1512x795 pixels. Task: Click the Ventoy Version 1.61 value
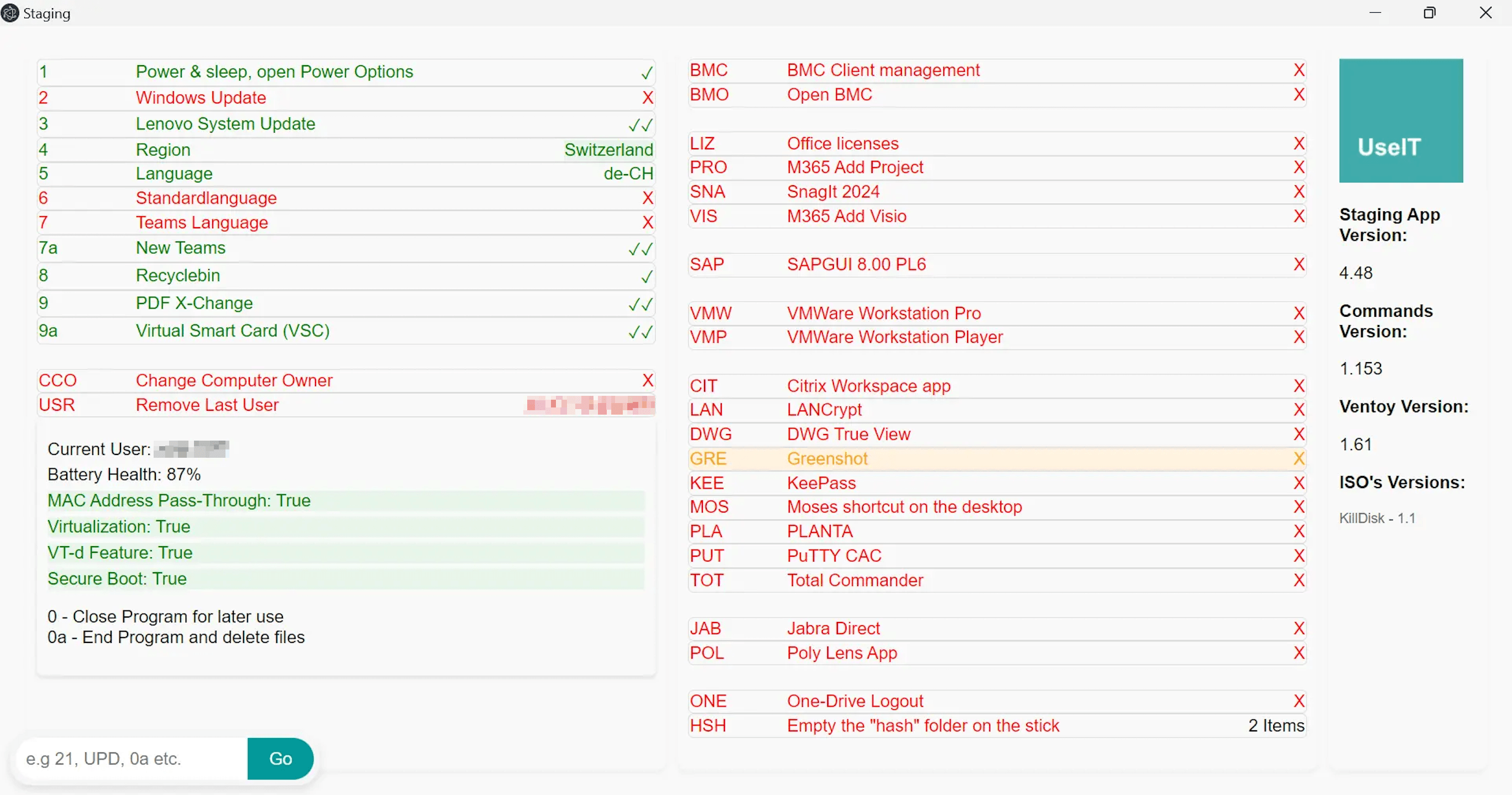pyautogui.click(x=1355, y=444)
